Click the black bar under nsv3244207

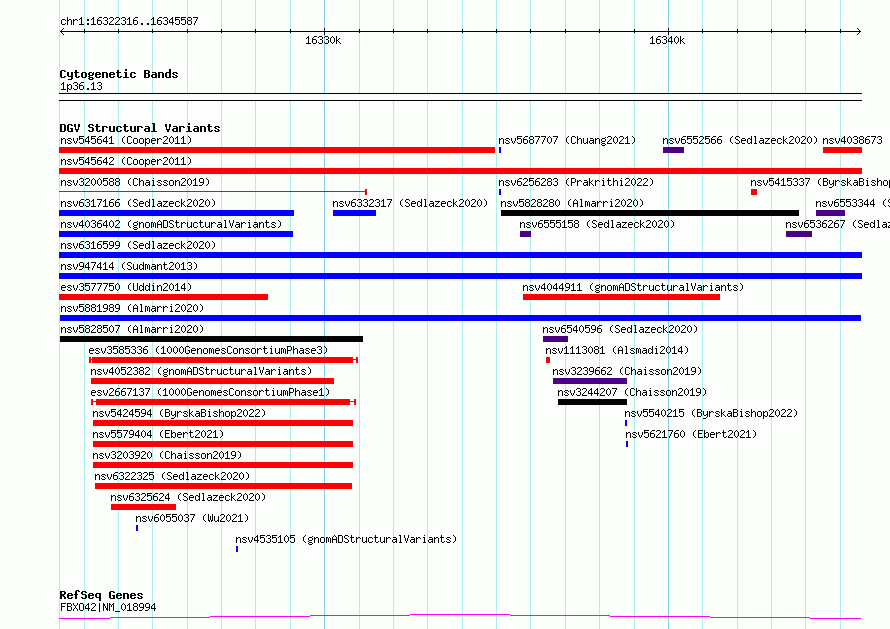click(x=593, y=402)
